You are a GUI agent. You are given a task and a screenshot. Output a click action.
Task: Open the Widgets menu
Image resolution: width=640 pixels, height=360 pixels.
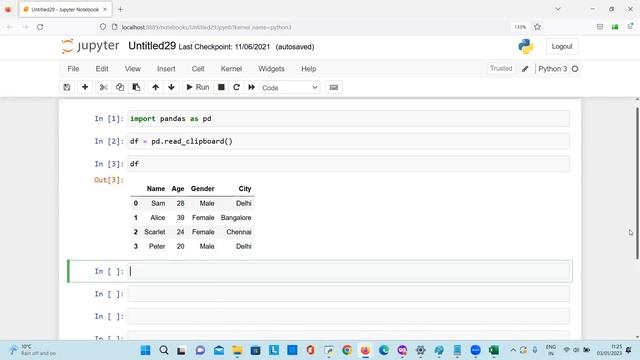click(271, 69)
